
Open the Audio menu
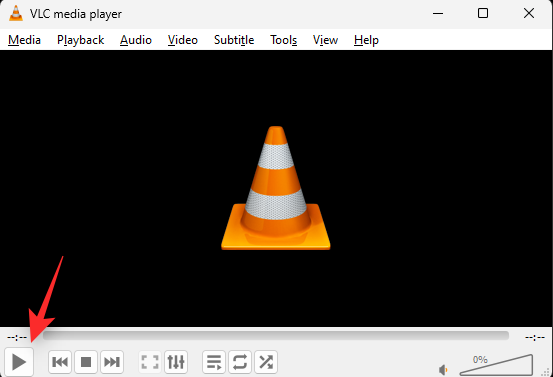pyautogui.click(x=136, y=40)
